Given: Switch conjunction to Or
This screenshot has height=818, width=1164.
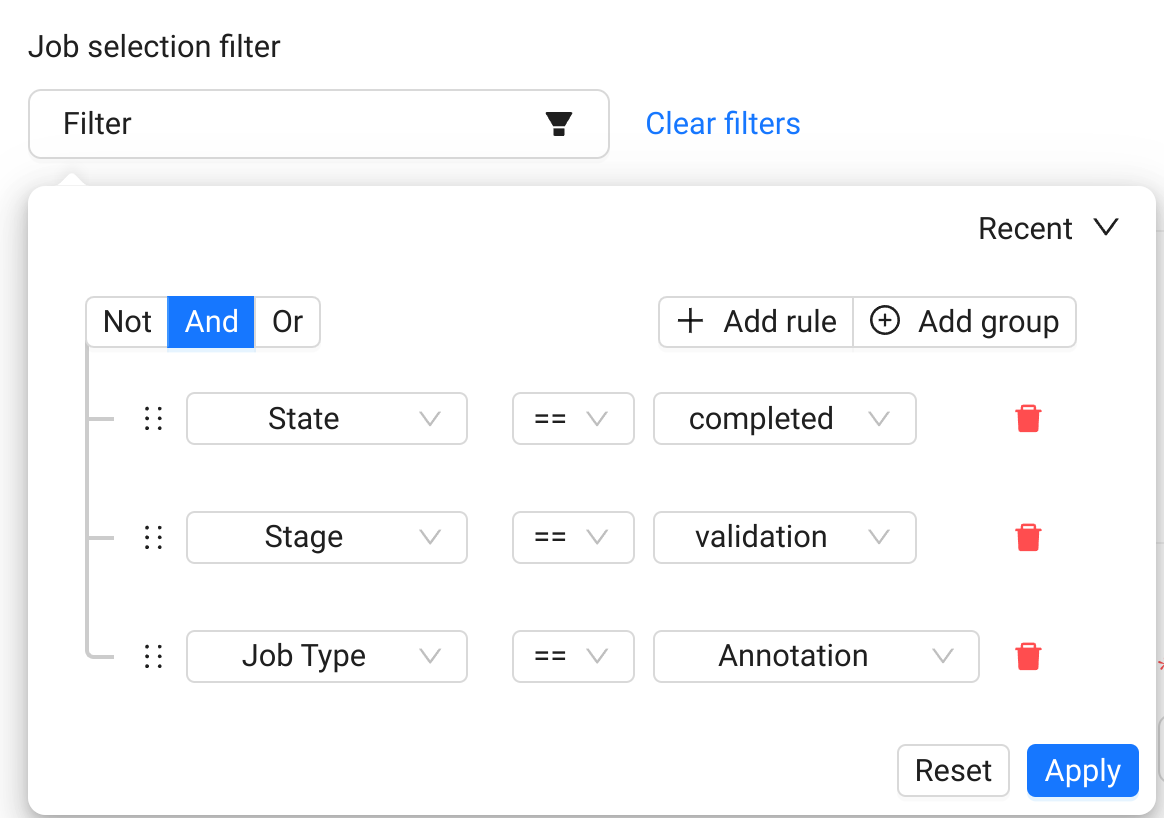Looking at the screenshot, I should (x=287, y=322).
